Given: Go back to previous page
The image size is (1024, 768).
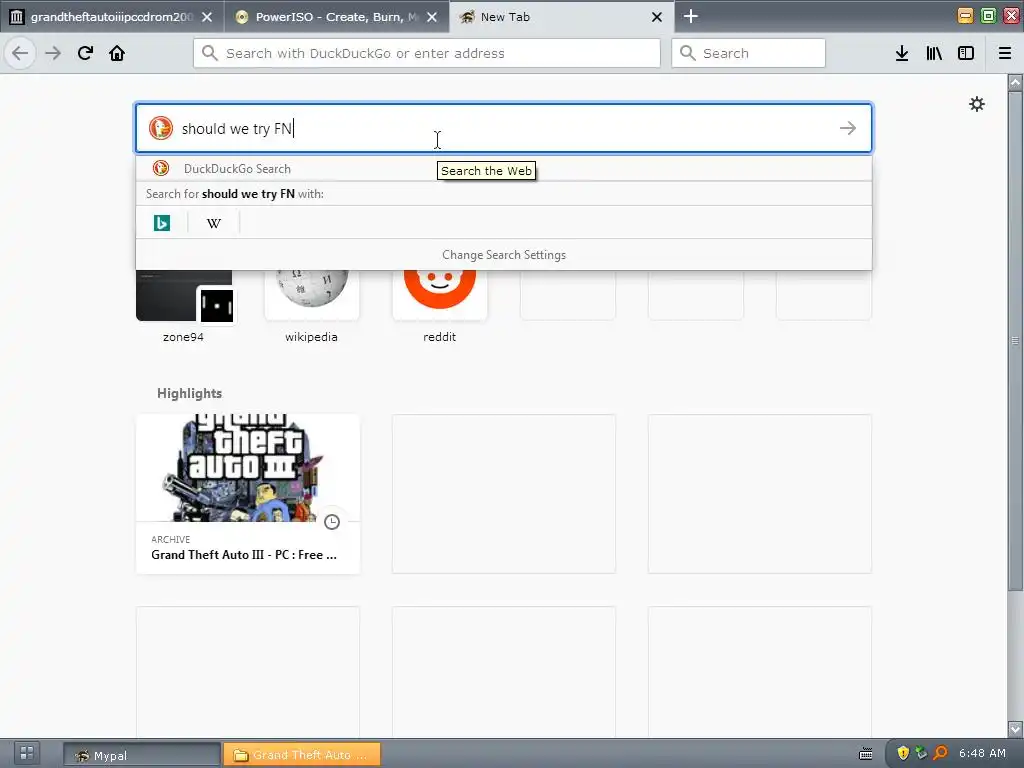Looking at the screenshot, I should [x=20, y=53].
